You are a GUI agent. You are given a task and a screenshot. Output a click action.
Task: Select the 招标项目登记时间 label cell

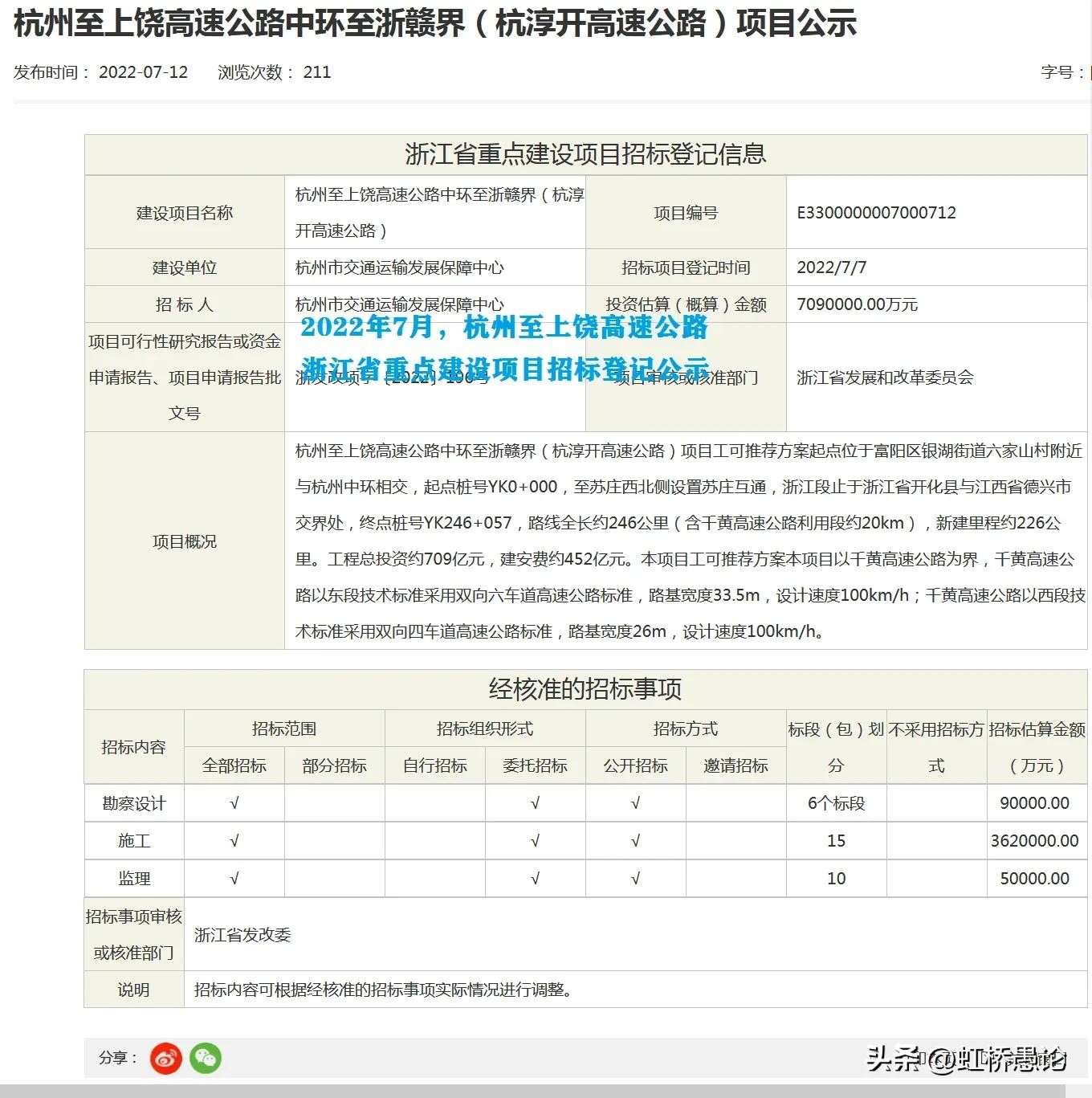[686, 267]
